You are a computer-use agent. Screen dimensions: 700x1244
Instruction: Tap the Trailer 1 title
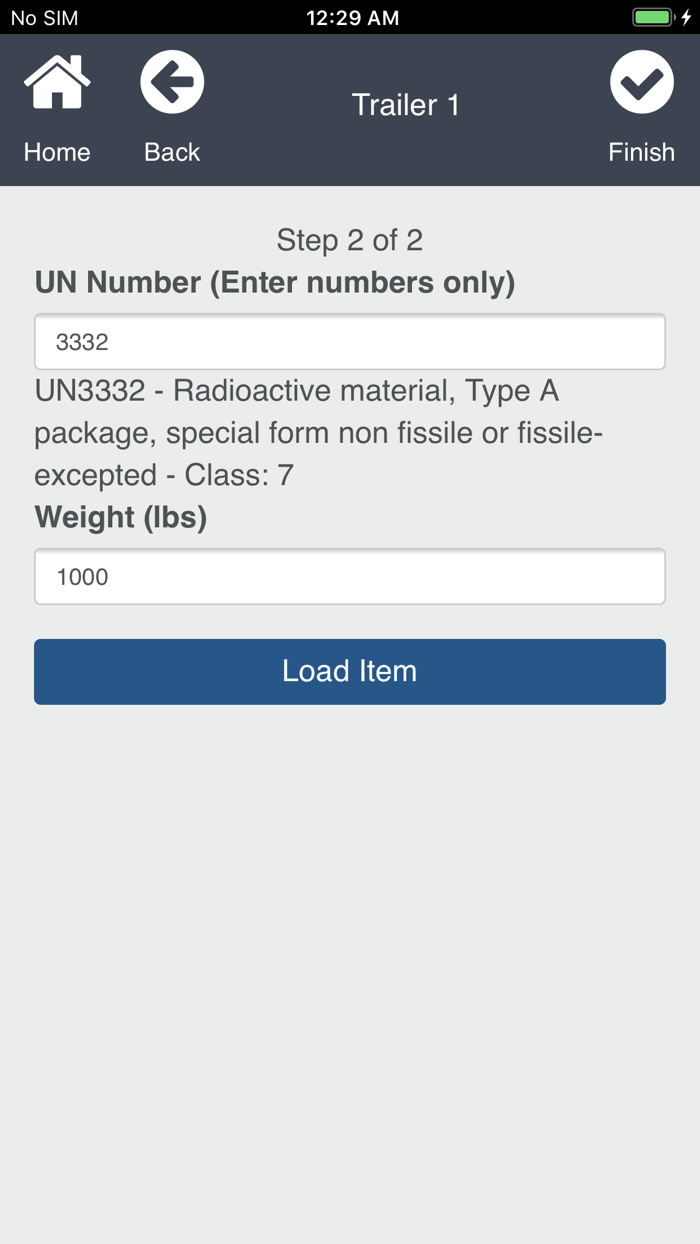point(404,104)
